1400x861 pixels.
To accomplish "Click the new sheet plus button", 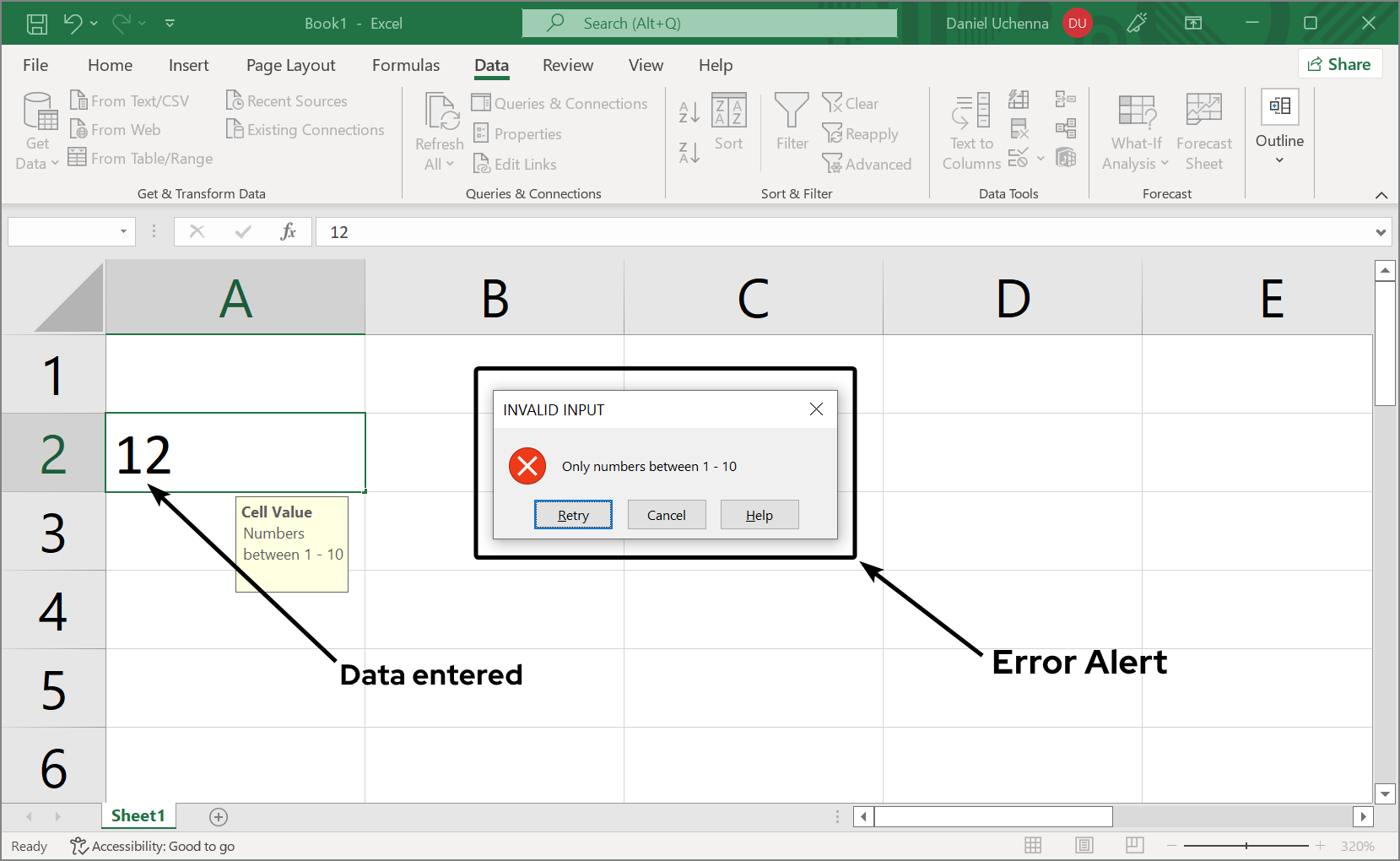I will point(218,816).
